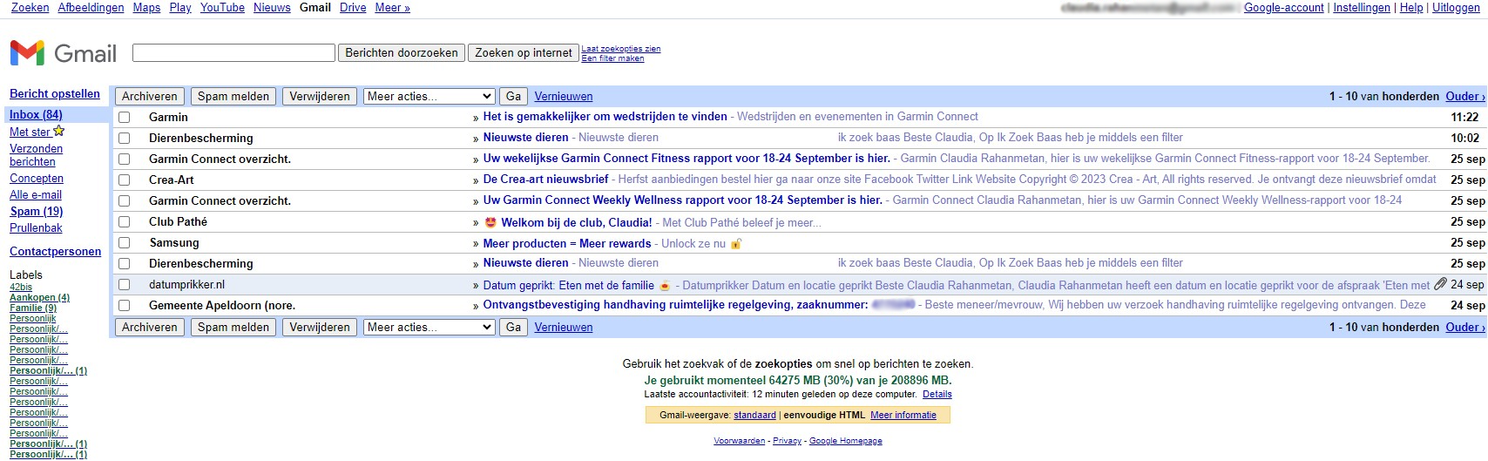Expand the Meer » menu in top bar

point(392,7)
